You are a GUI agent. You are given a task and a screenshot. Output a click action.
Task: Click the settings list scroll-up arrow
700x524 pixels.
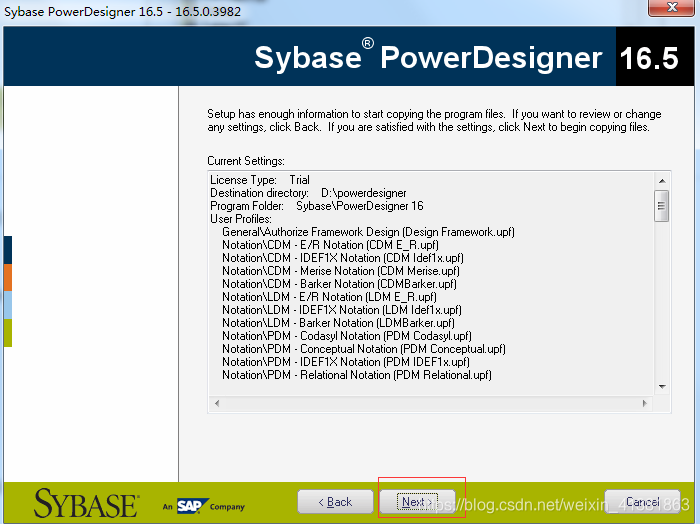click(x=662, y=181)
